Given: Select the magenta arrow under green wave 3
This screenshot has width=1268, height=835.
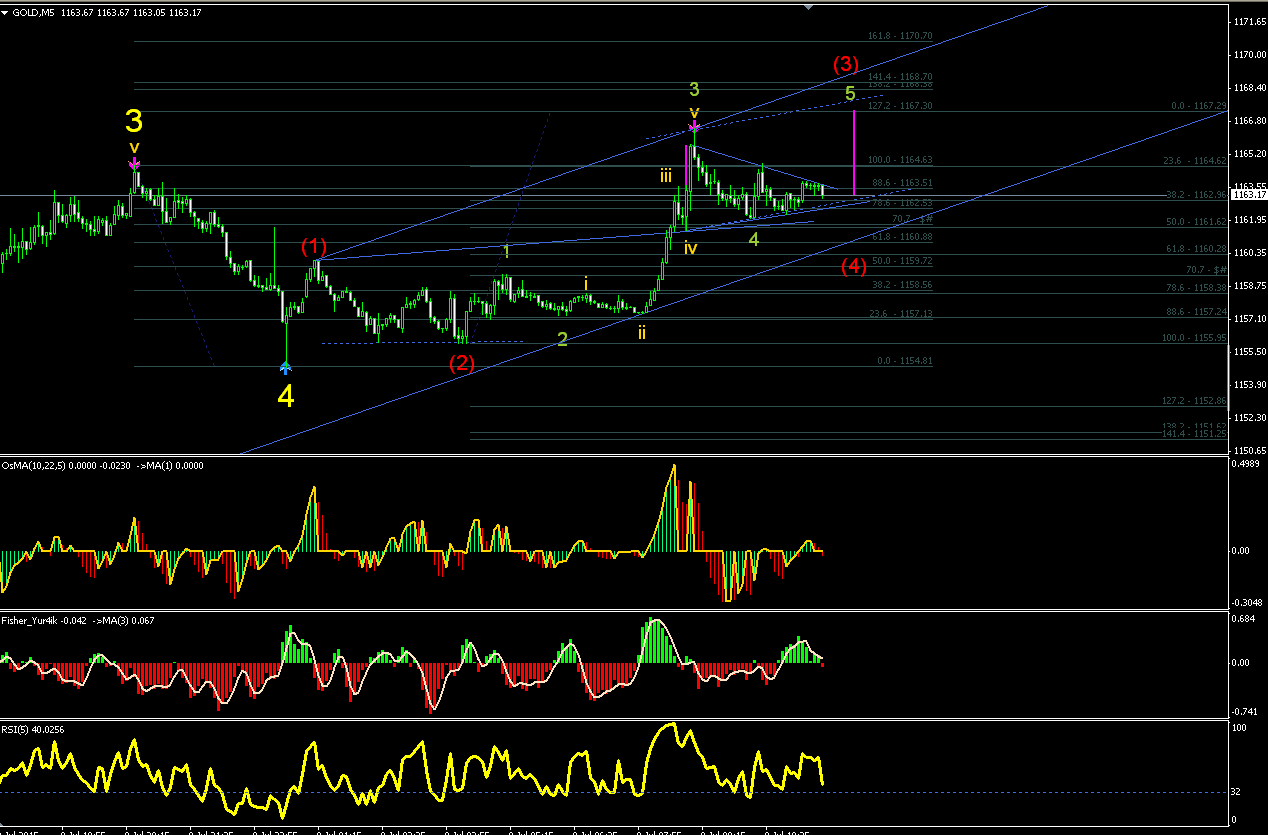Looking at the screenshot, I should [694, 127].
